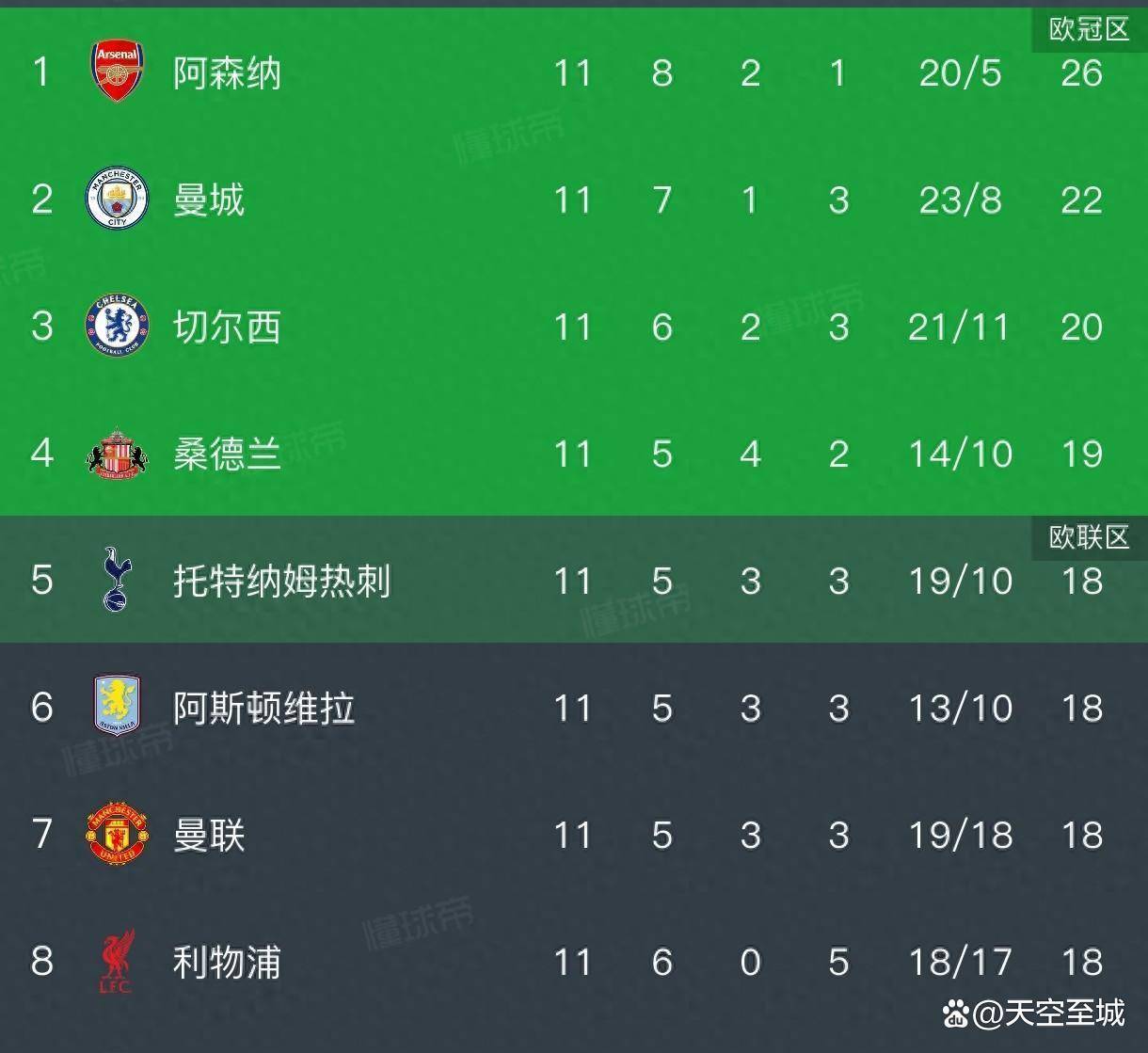Select the 桑德兰 team name
The height and width of the screenshot is (1053, 1148).
tap(227, 454)
